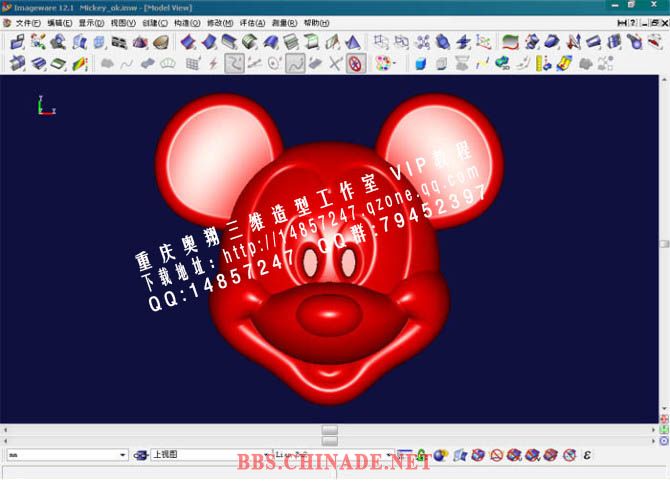The image size is (670, 481).
Task: Toggle the pressed wavy curve button in second row
Action: [x=295, y=64]
